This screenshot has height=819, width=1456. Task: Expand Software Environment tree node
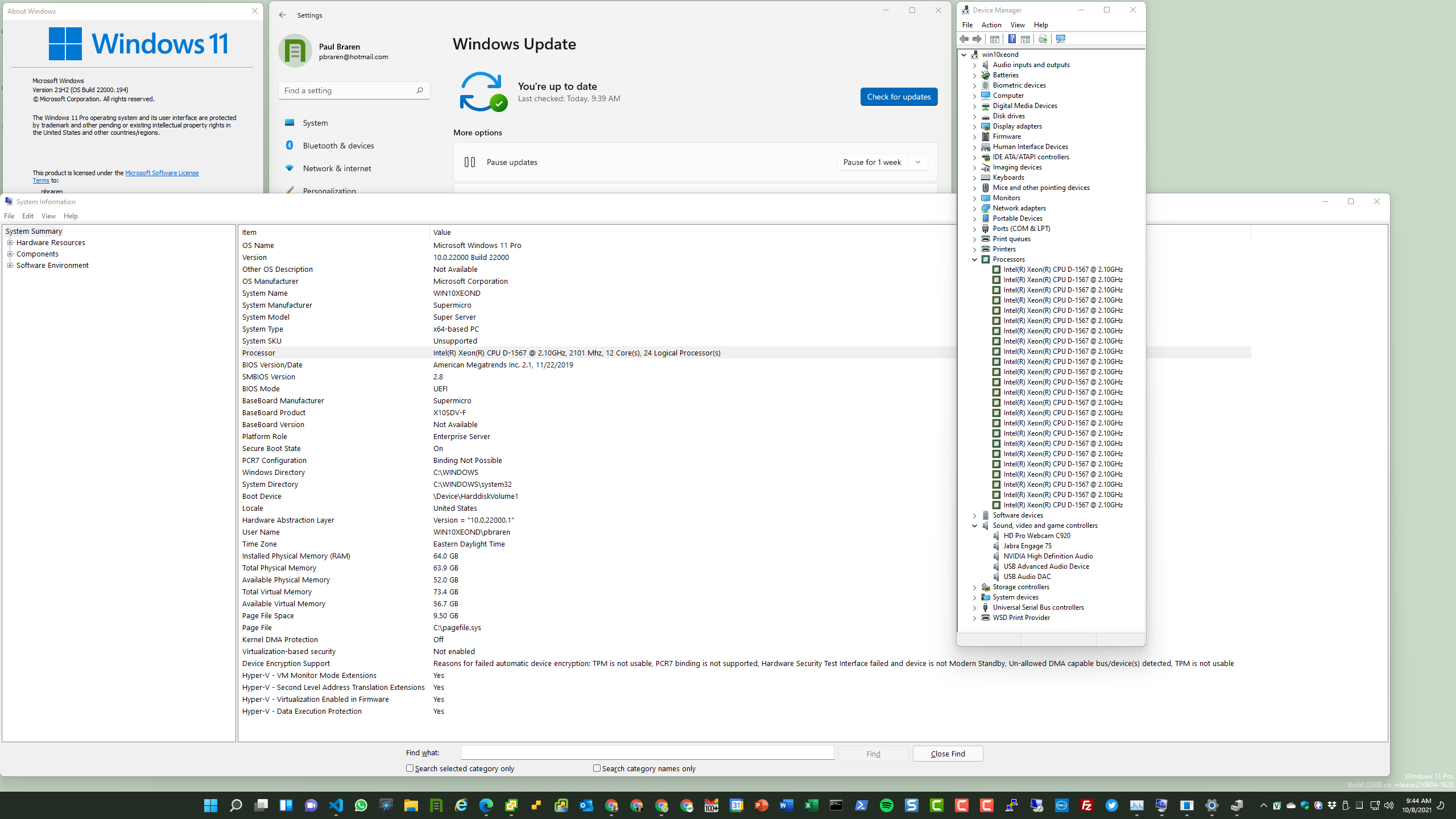click(x=10, y=265)
